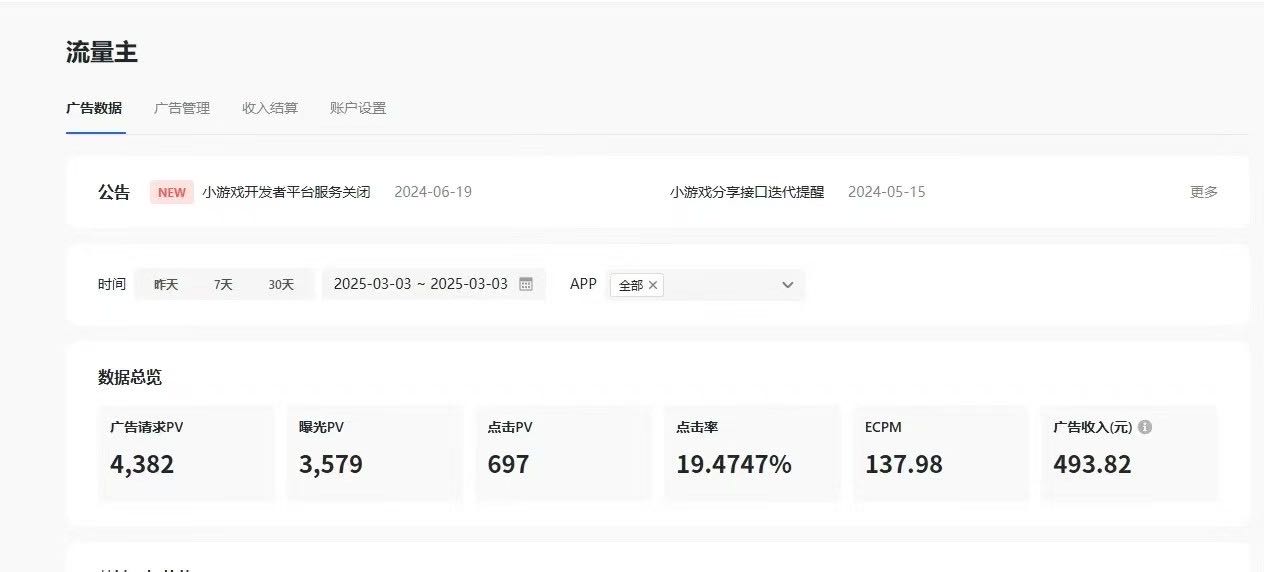Click the 流量主 page title
1264x572 pixels.
point(102,53)
